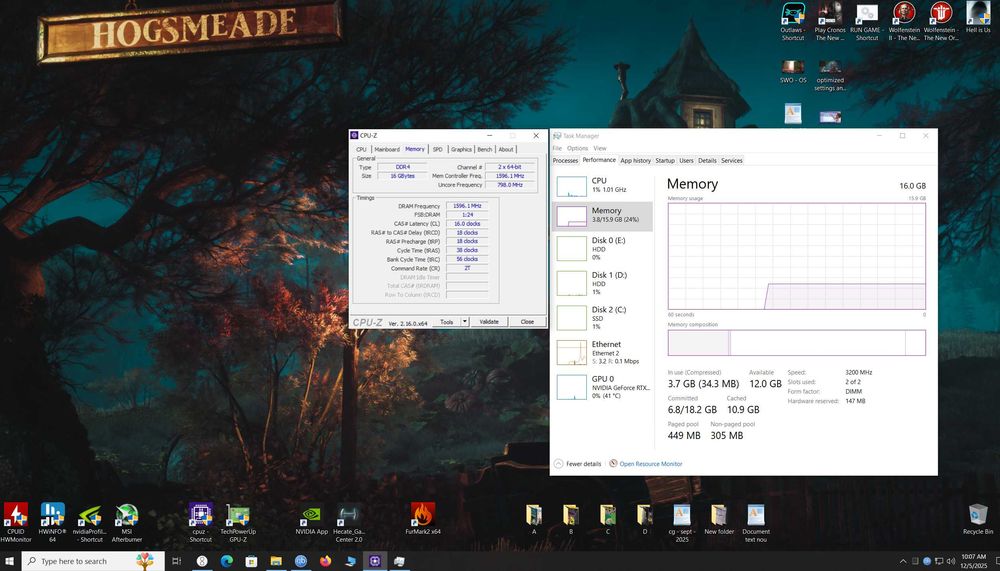Screen dimensions: 1000x571
Task: Open Microsoft Edge from the taskbar
Action: pos(226,561)
